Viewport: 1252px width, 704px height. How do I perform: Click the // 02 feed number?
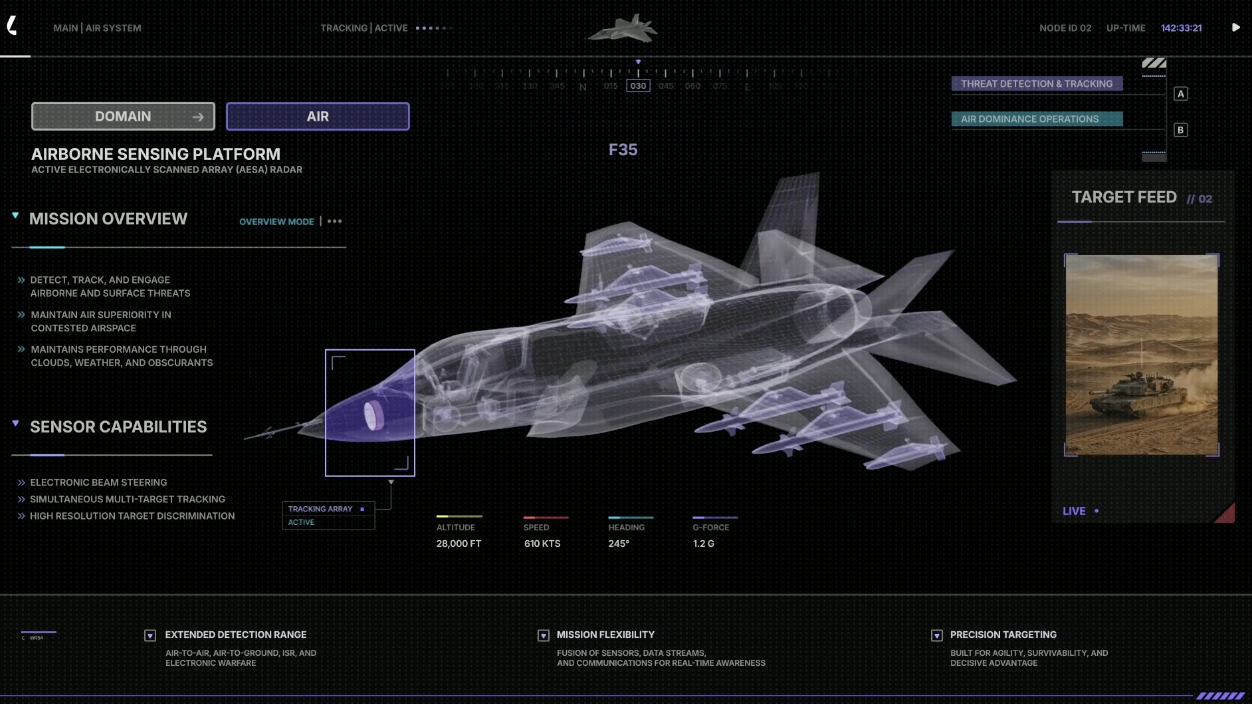coord(1199,199)
